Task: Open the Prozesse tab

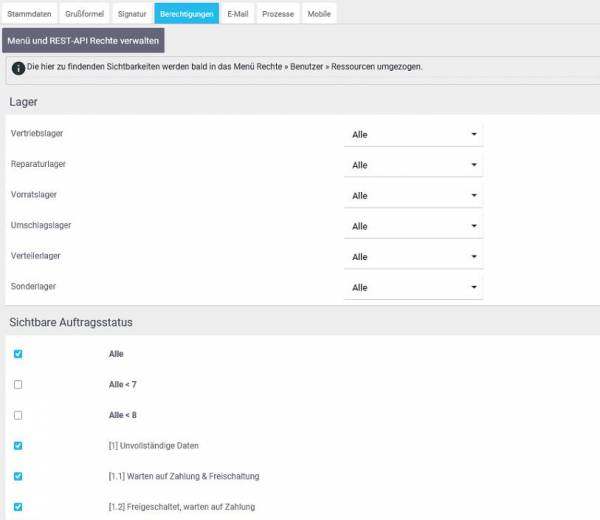Action: (277, 14)
